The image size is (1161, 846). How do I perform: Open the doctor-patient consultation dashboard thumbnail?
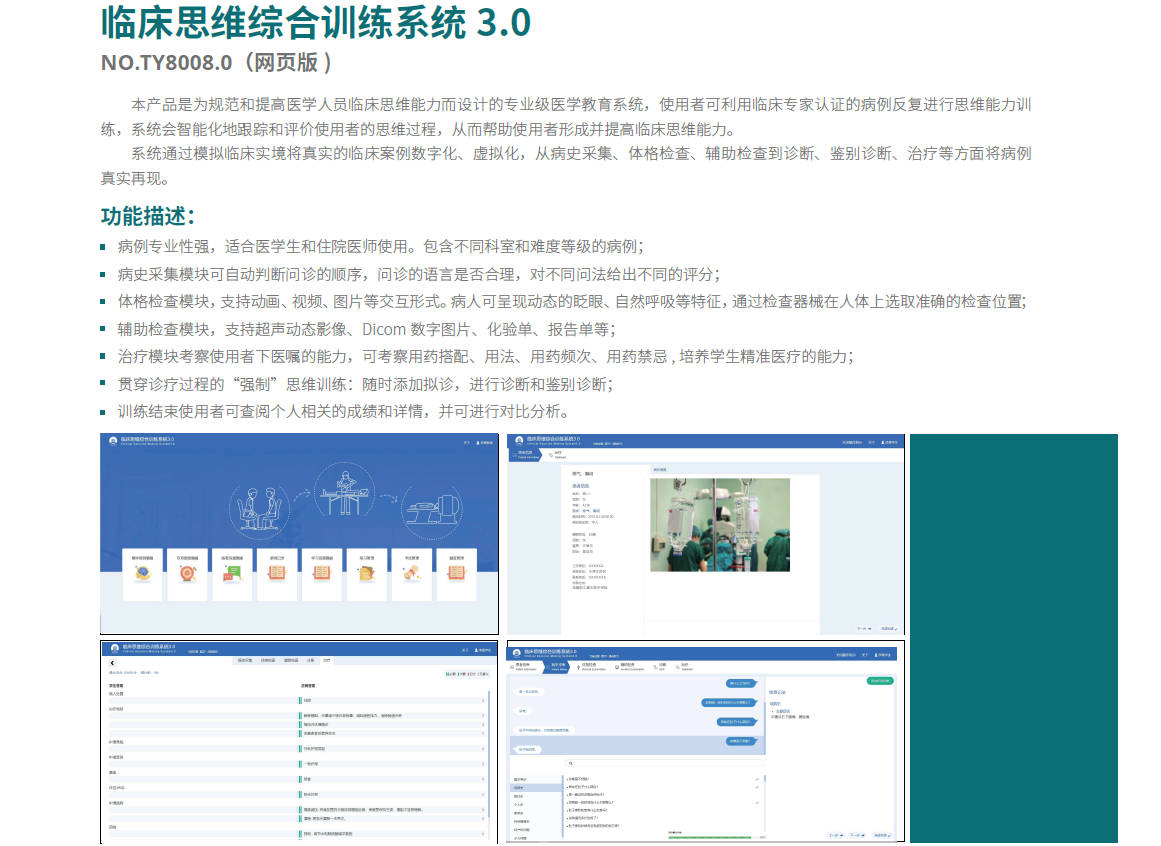point(300,533)
